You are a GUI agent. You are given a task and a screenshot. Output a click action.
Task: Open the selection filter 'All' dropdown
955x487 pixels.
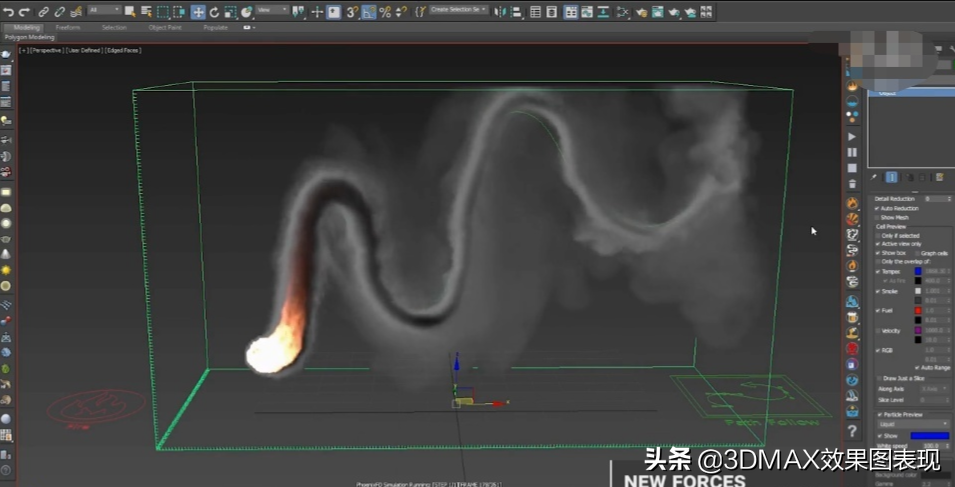(104, 10)
